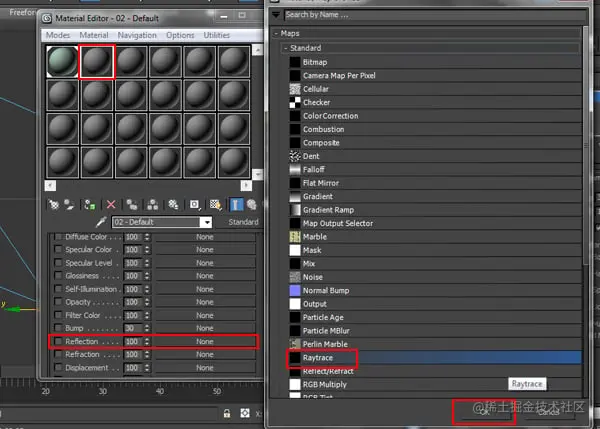Enable the Refraction map checkbox
The width and height of the screenshot is (600, 429).
[58, 354]
